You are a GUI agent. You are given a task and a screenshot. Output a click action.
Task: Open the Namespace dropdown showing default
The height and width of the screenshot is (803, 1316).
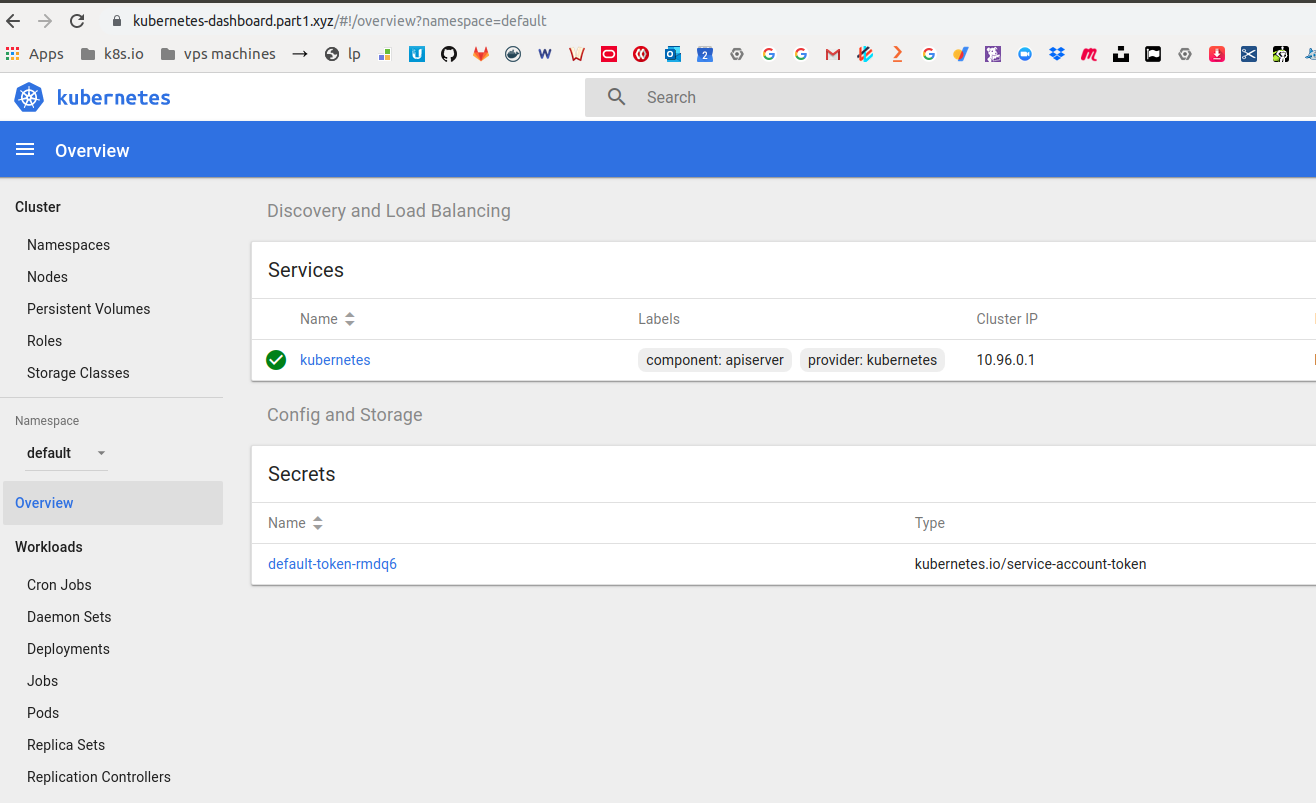point(67,453)
